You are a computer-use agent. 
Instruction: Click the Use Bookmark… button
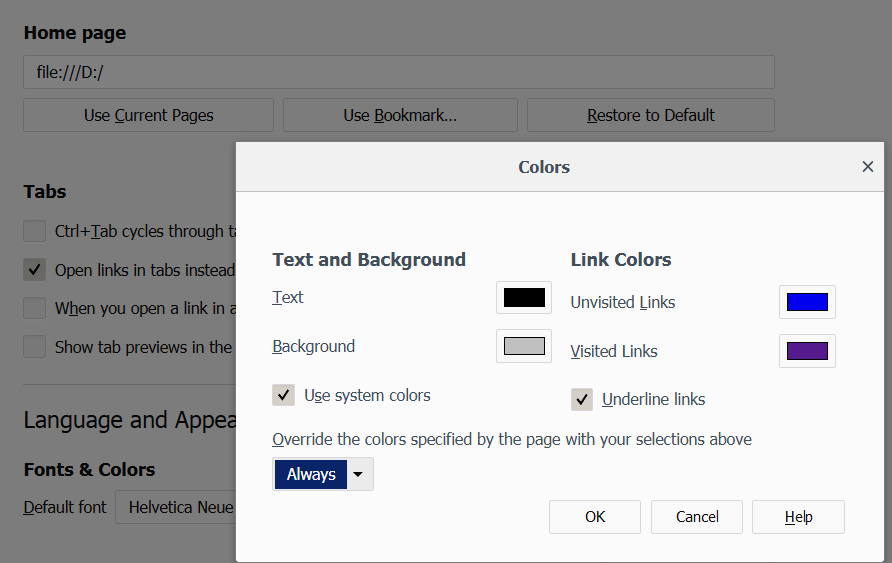[400, 115]
